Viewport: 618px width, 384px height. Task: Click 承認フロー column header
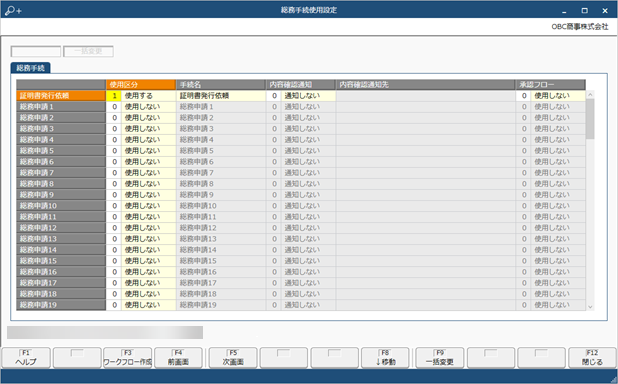(551, 84)
